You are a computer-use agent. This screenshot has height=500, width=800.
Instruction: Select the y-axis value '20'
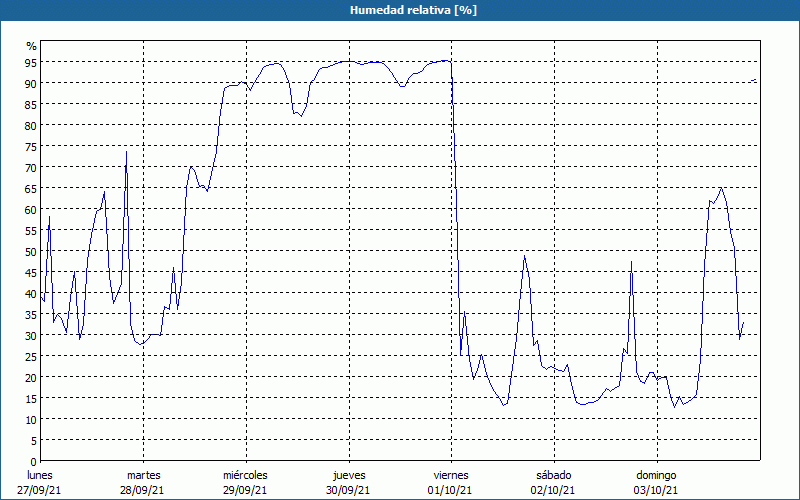[31, 378]
